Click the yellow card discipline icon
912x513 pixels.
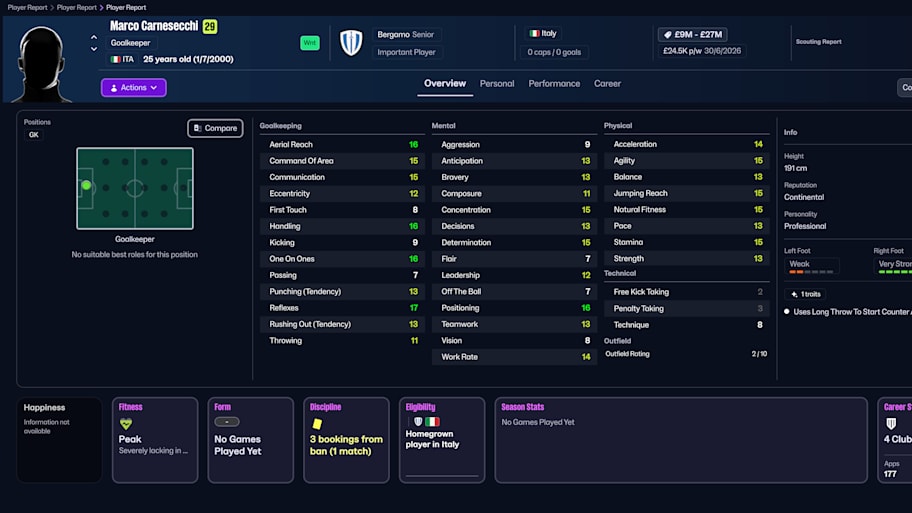317,424
